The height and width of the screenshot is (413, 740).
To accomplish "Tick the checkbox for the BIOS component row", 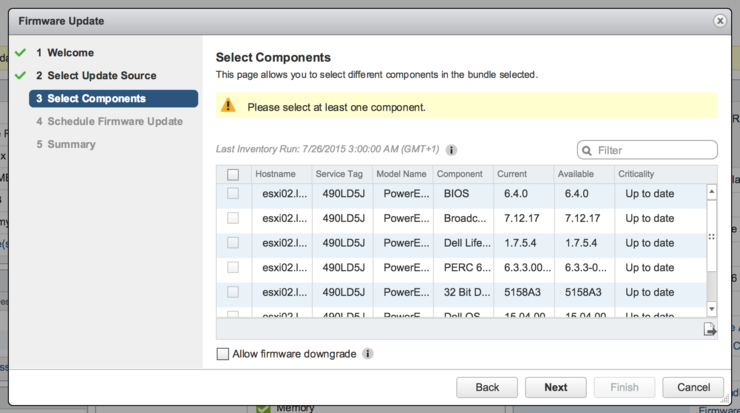I will click(x=233, y=194).
